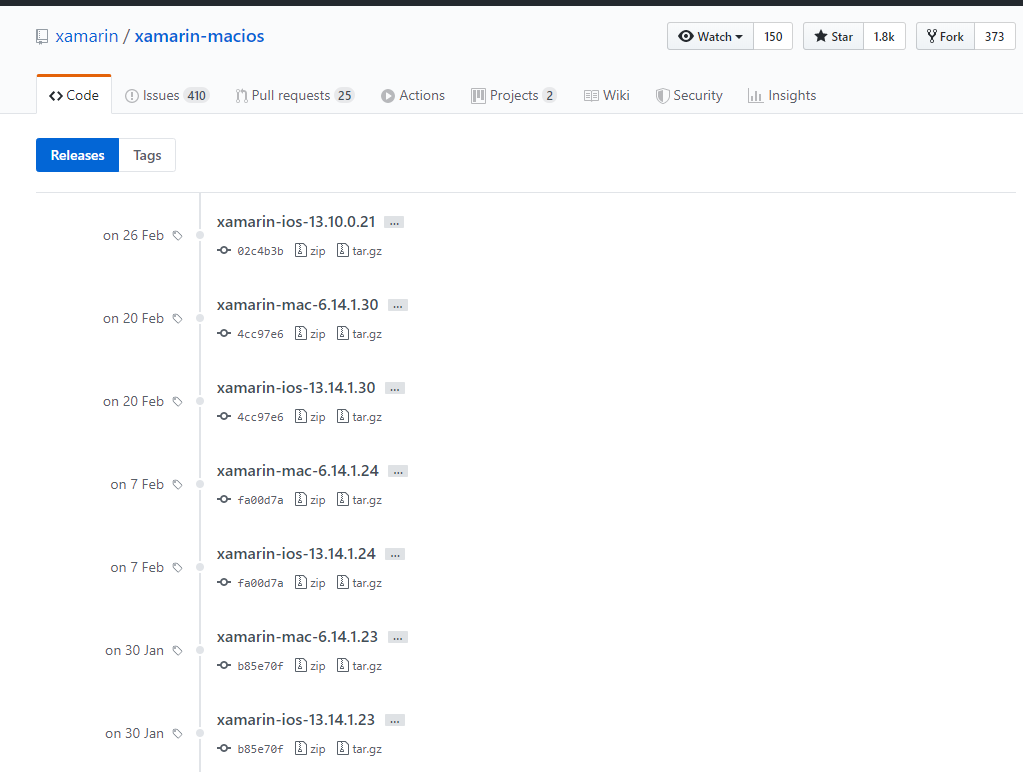Viewport: 1023px width, 772px height.
Task: Download zip for xamarin-ios-13.14.1.30
Action: (310, 416)
